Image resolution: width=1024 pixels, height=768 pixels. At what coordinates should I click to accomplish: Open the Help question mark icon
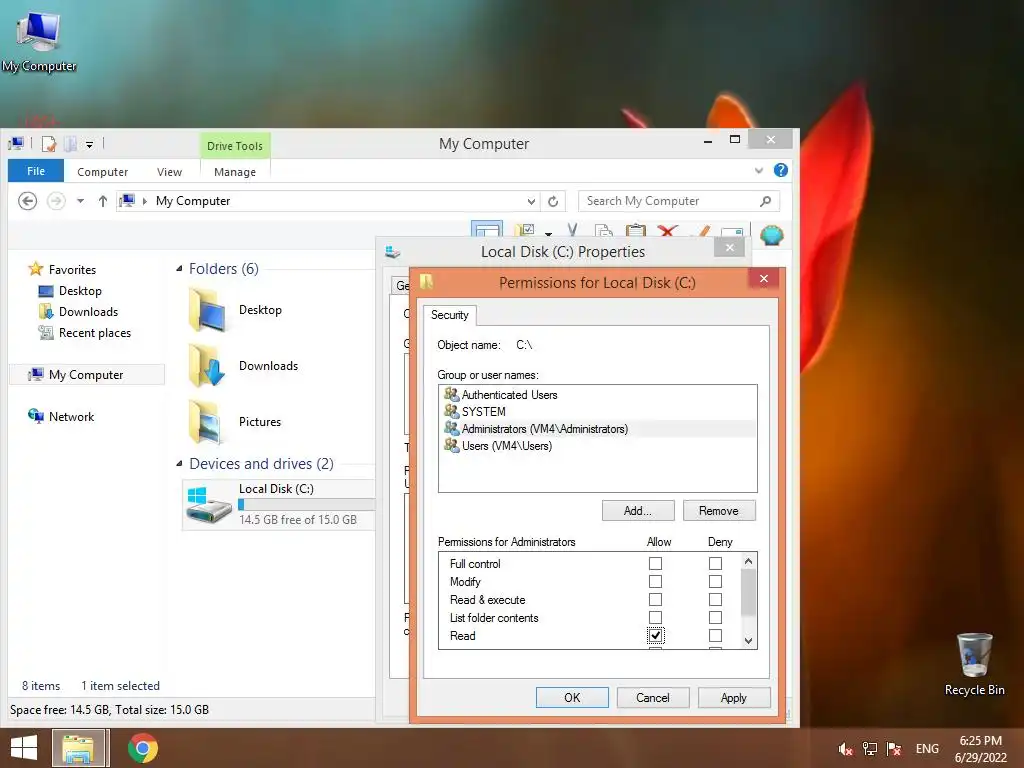click(780, 170)
